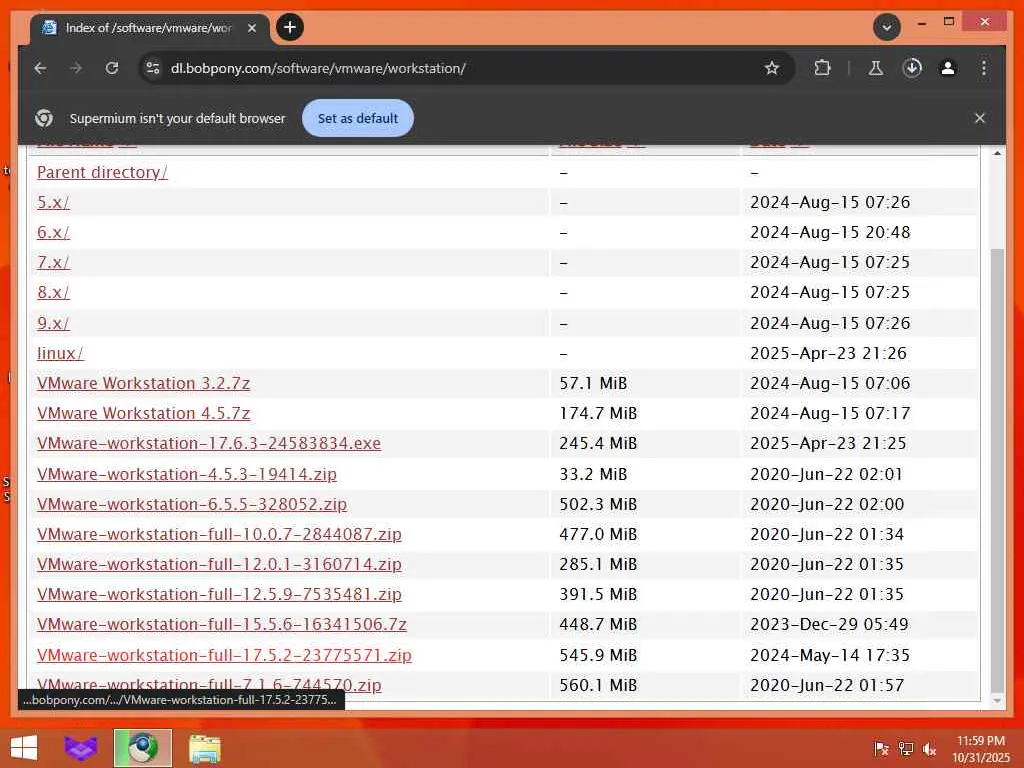Open the Extensions puzzle icon
The image size is (1024, 768).
coord(822,68)
